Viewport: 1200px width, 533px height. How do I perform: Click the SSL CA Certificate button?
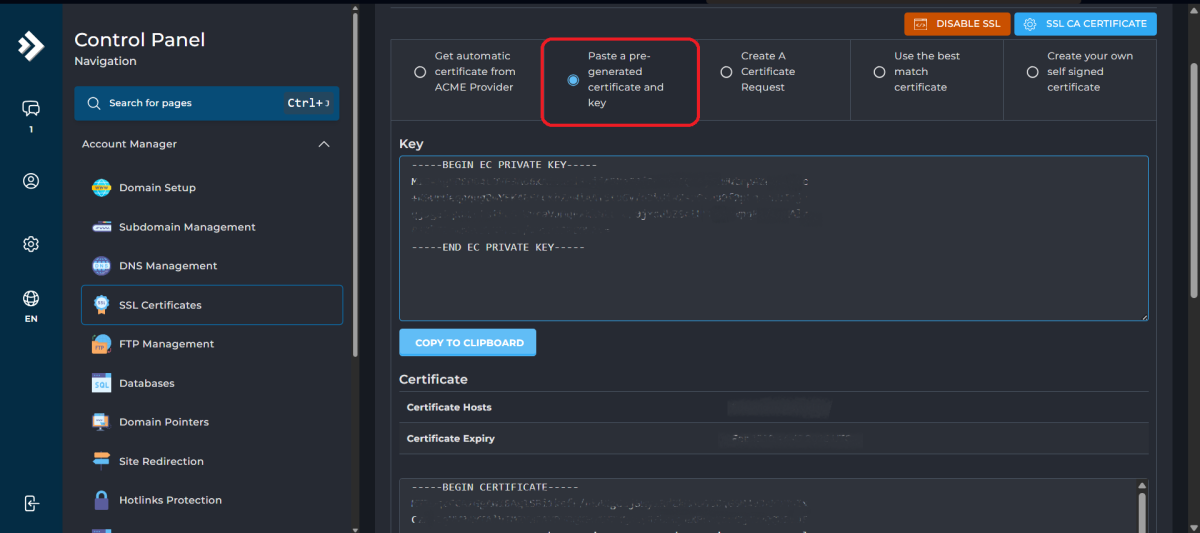(1085, 24)
